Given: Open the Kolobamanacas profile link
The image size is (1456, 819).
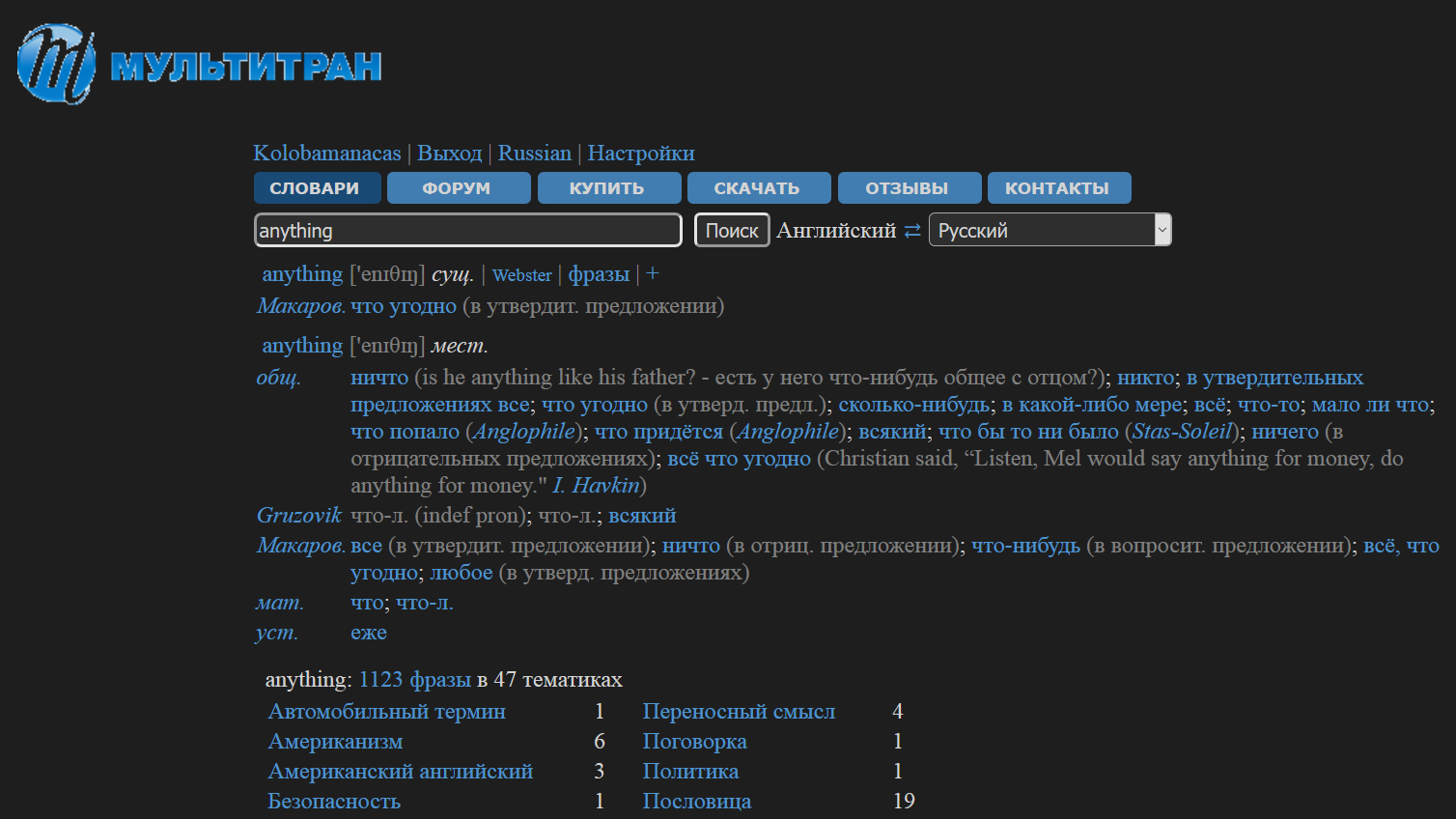Looking at the screenshot, I should [326, 154].
